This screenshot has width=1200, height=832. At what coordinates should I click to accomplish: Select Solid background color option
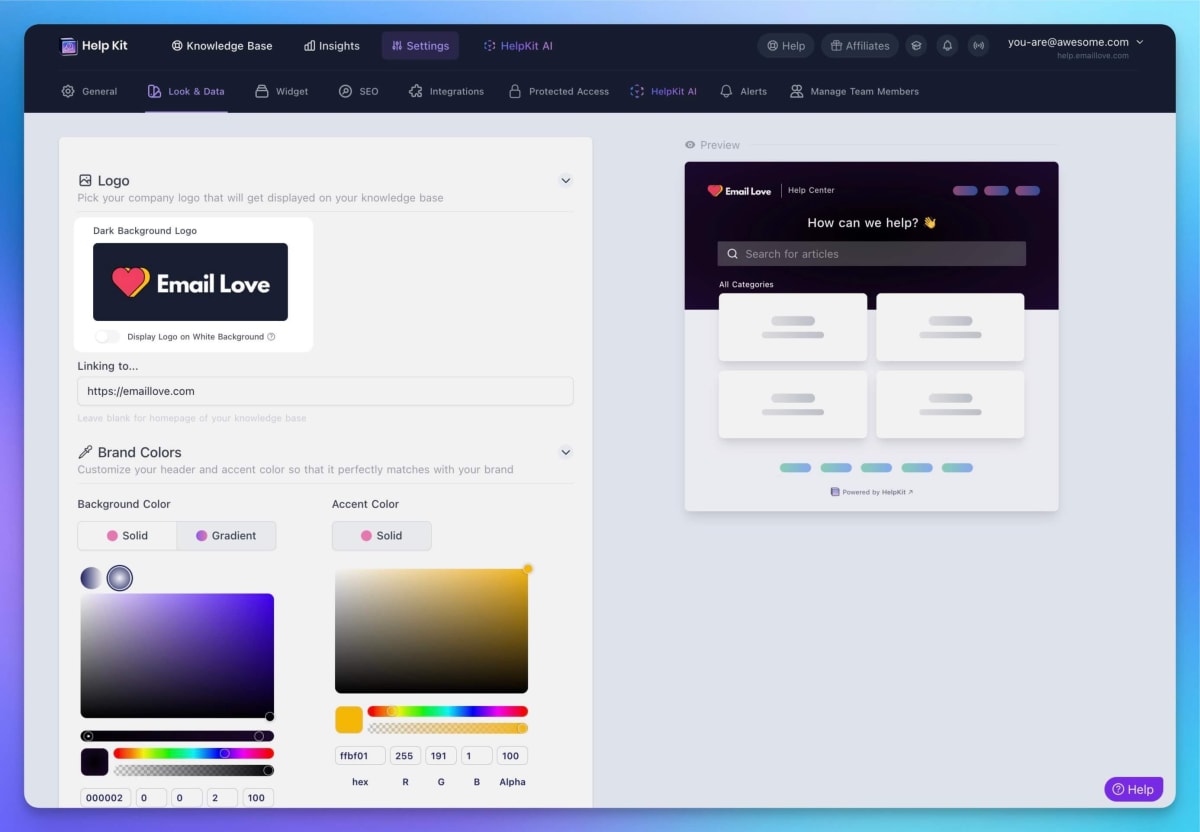(x=127, y=536)
